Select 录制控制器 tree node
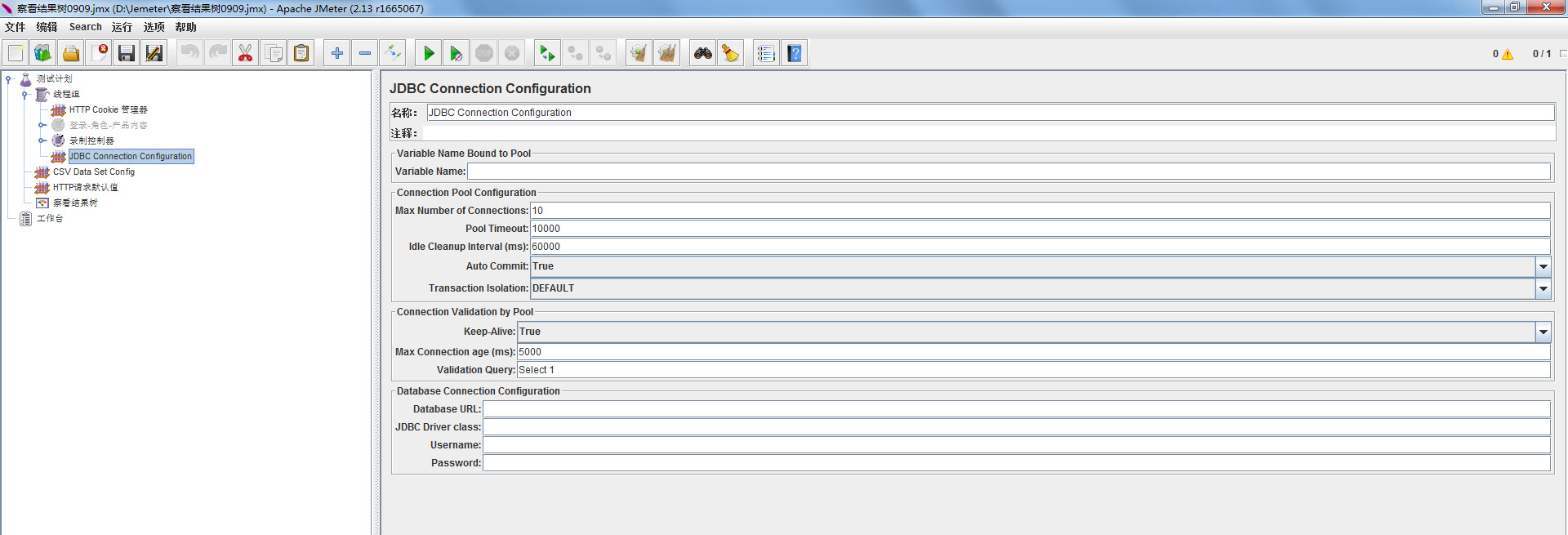 point(91,140)
